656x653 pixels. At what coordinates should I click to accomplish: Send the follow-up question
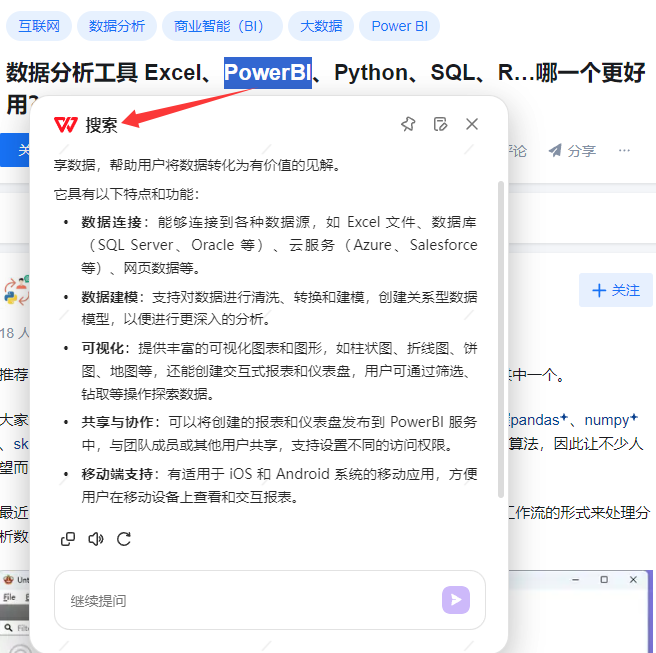456,600
